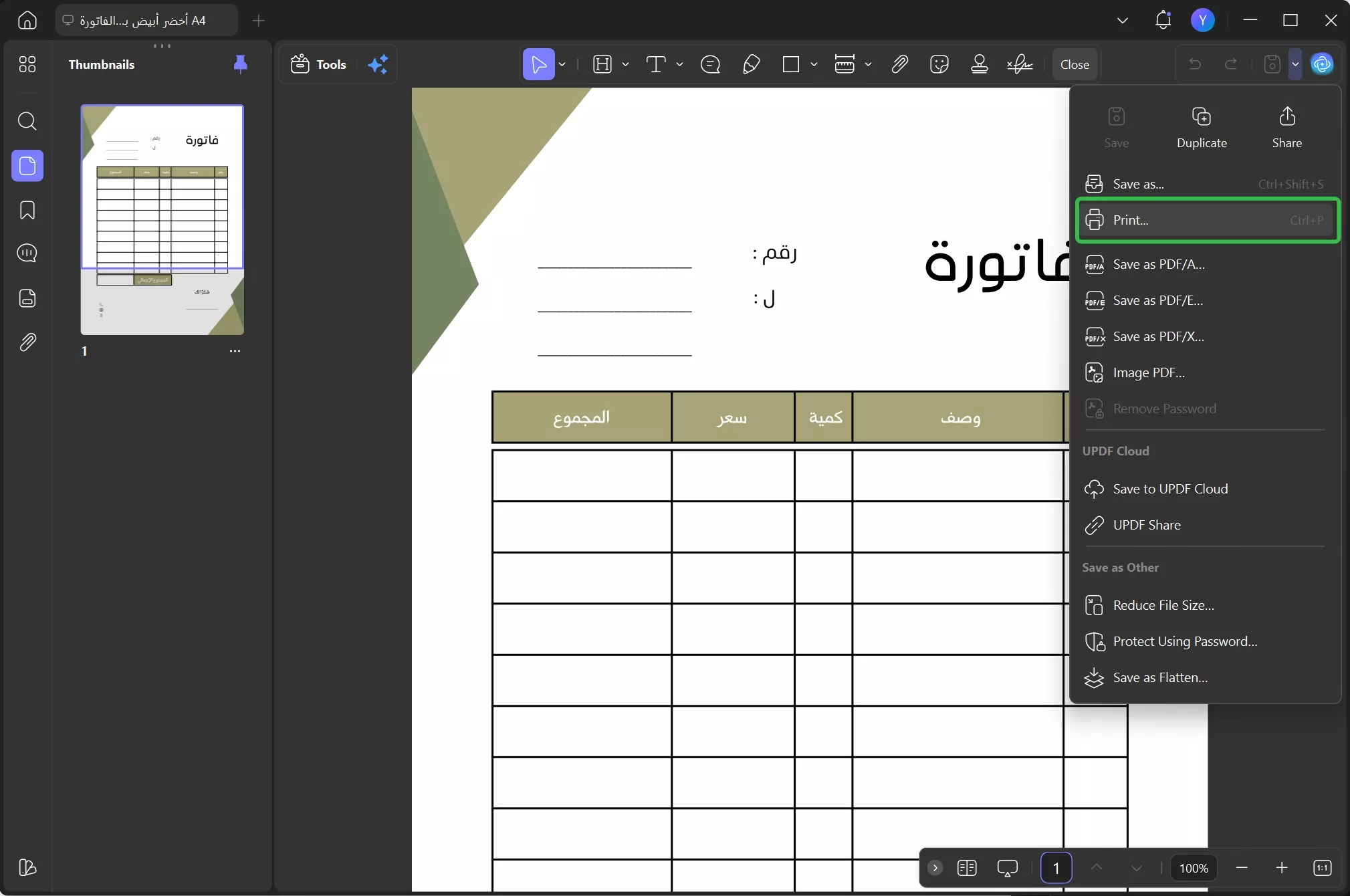1350x896 pixels.
Task: Select Save to UPDF Cloud
Action: pos(1205,489)
